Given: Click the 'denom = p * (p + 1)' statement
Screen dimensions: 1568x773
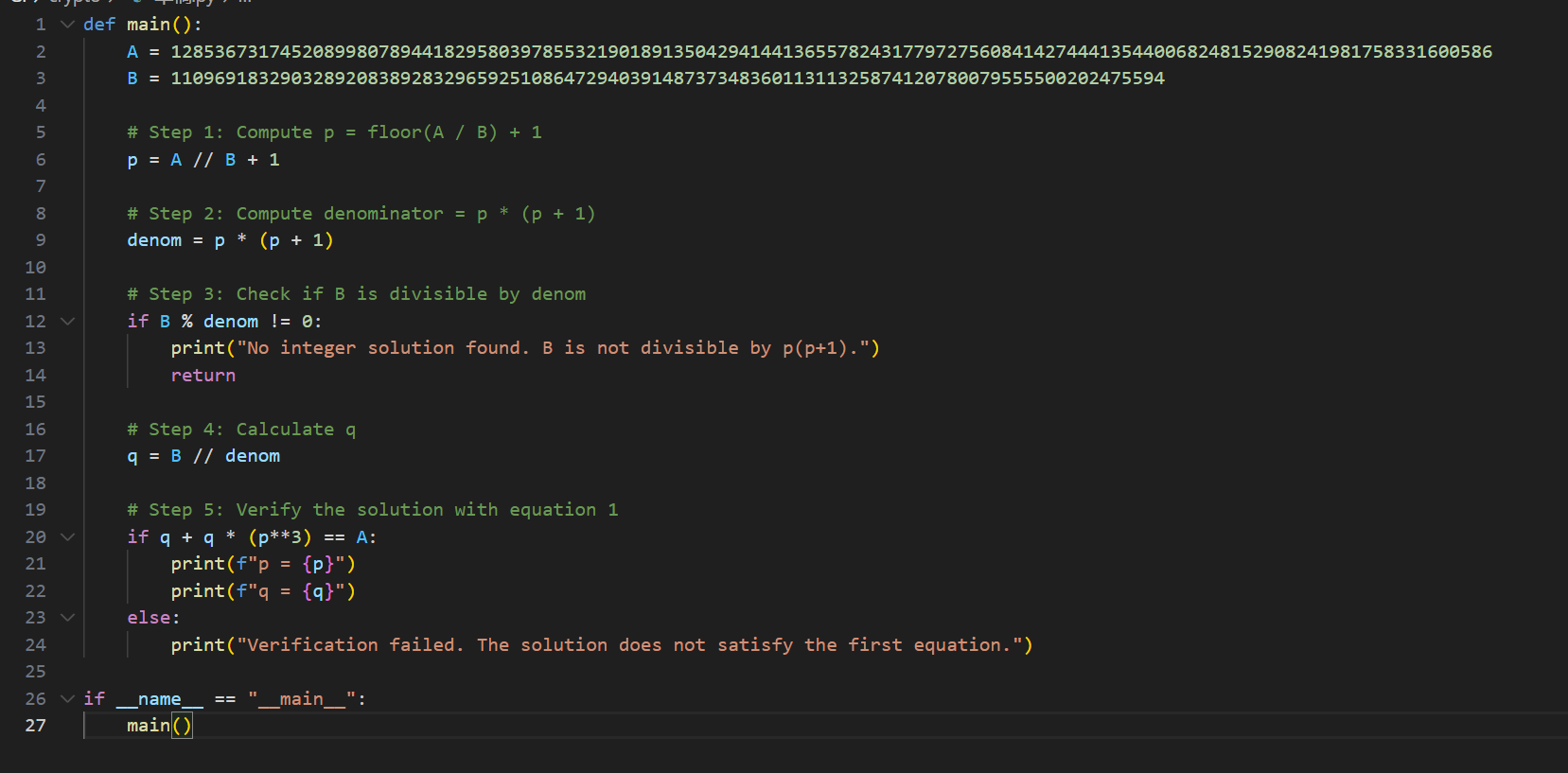Looking at the screenshot, I should coord(230,240).
